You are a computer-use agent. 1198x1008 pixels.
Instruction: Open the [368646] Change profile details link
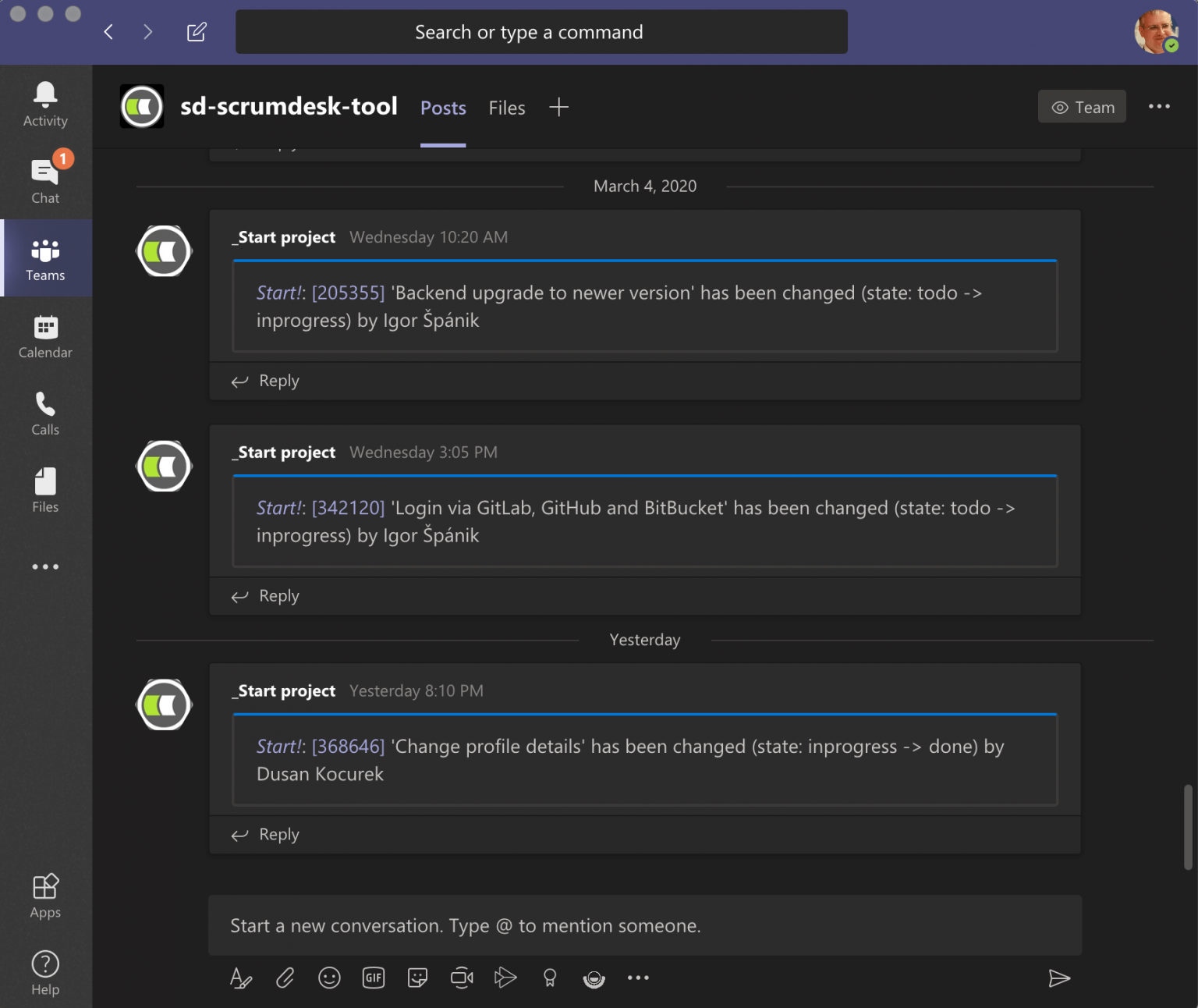[348, 747]
